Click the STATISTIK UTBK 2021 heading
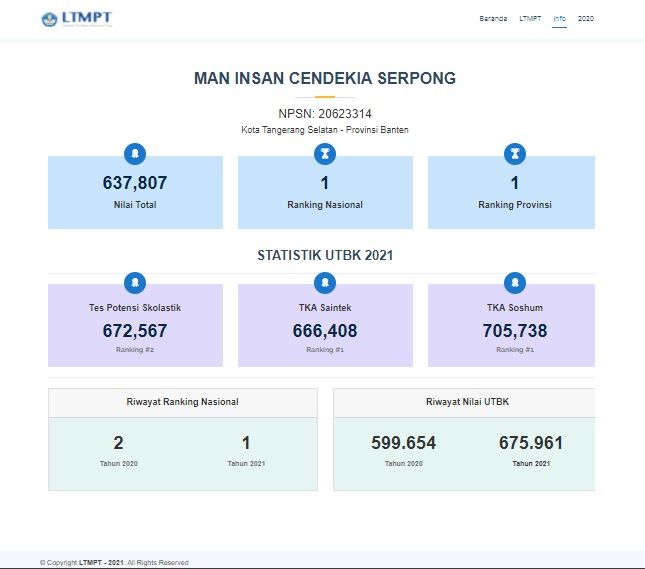This screenshot has height=569, width=645. (x=325, y=255)
